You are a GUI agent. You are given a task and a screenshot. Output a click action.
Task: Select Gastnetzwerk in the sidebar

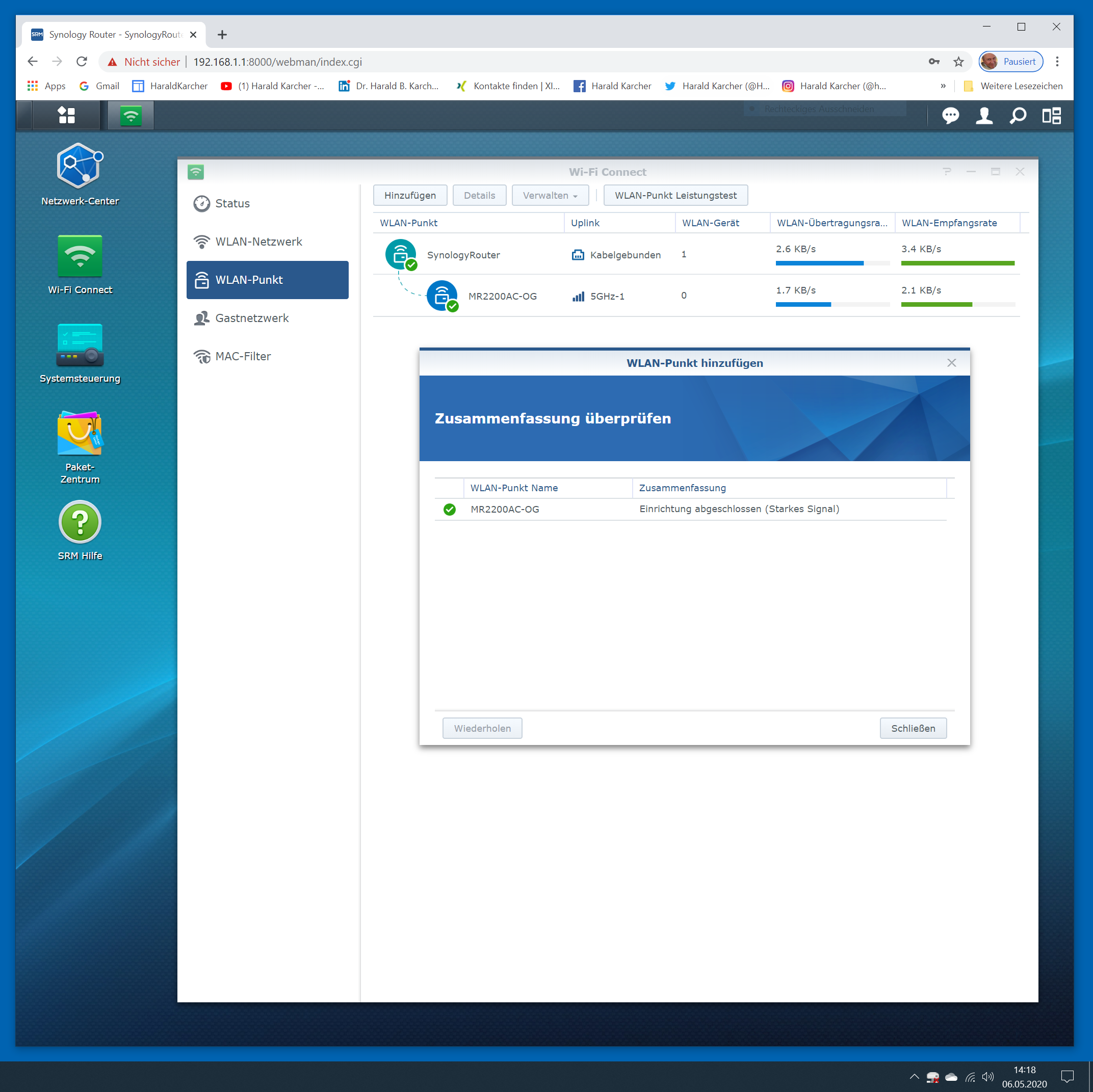pos(252,318)
